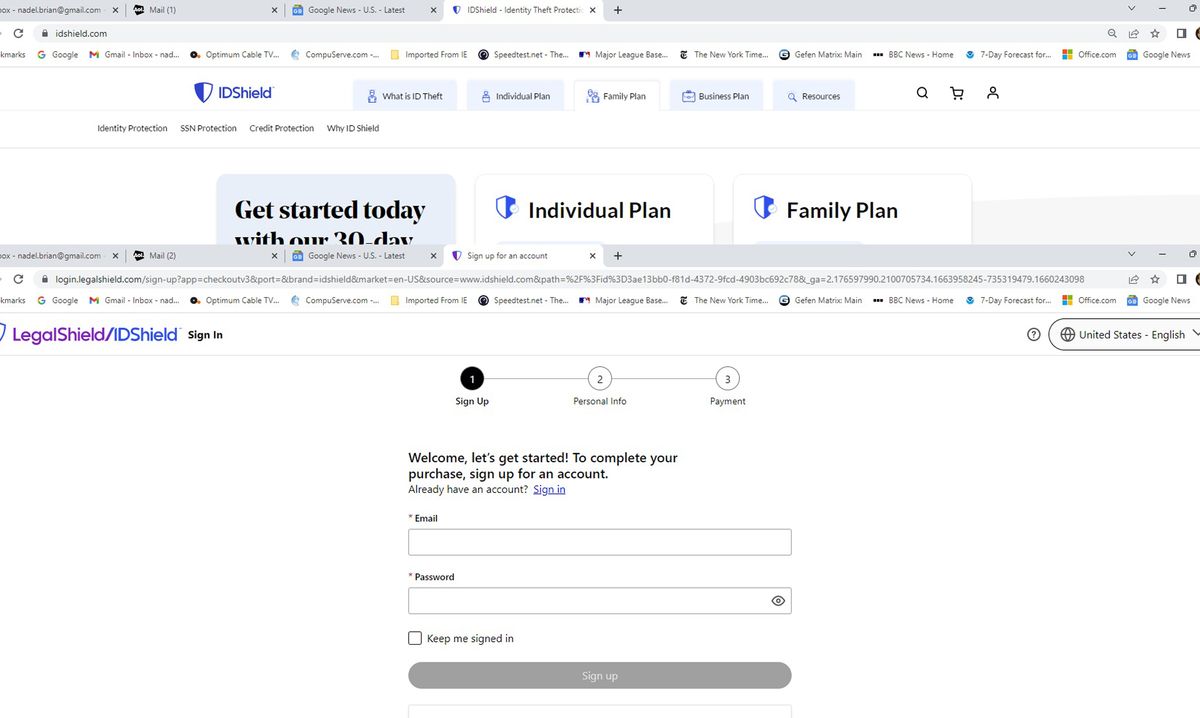1200x718 pixels.
Task: Expand the Imported From IE bookmarks folder
Action: (430, 300)
